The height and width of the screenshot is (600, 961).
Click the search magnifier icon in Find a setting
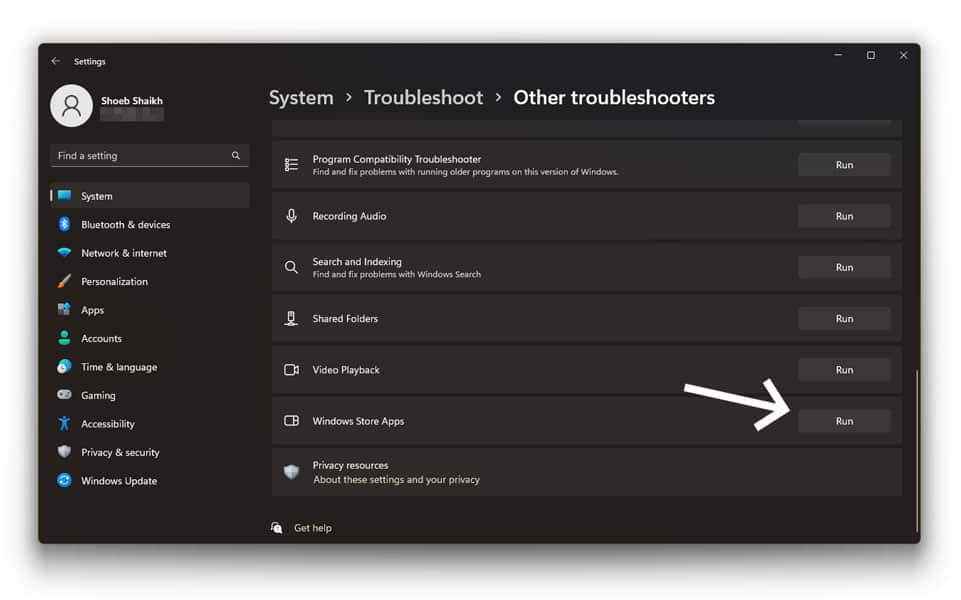coord(235,156)
